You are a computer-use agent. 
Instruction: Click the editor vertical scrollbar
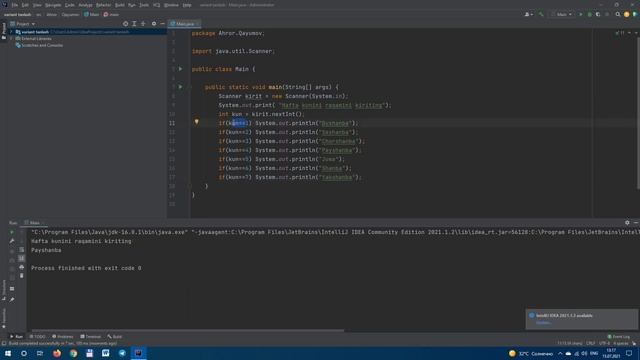tap(638, 114)
